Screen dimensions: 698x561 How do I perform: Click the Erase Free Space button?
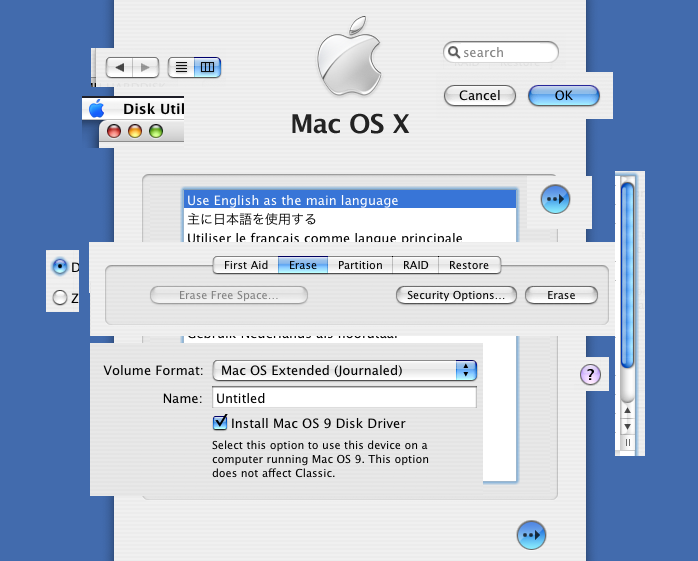[229, 295]
